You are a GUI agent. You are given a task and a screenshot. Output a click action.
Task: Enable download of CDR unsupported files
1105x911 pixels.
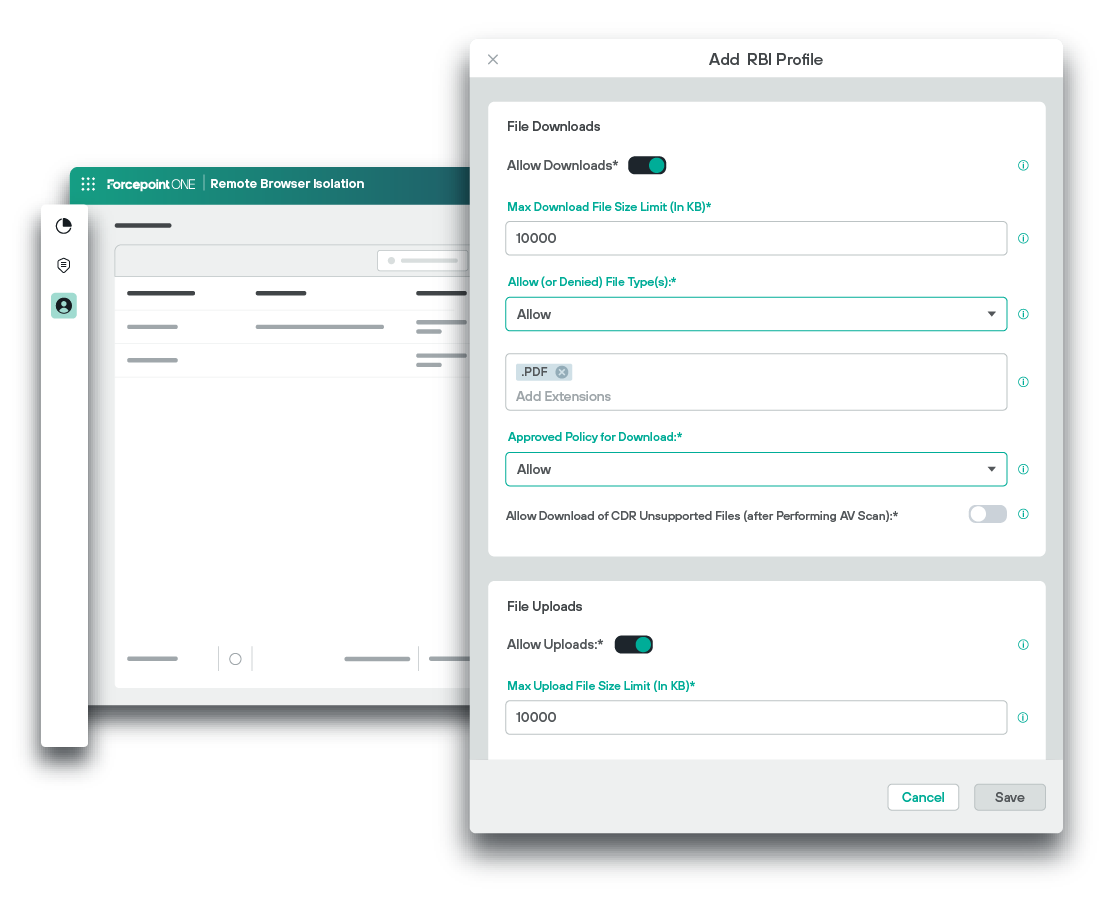987,514
